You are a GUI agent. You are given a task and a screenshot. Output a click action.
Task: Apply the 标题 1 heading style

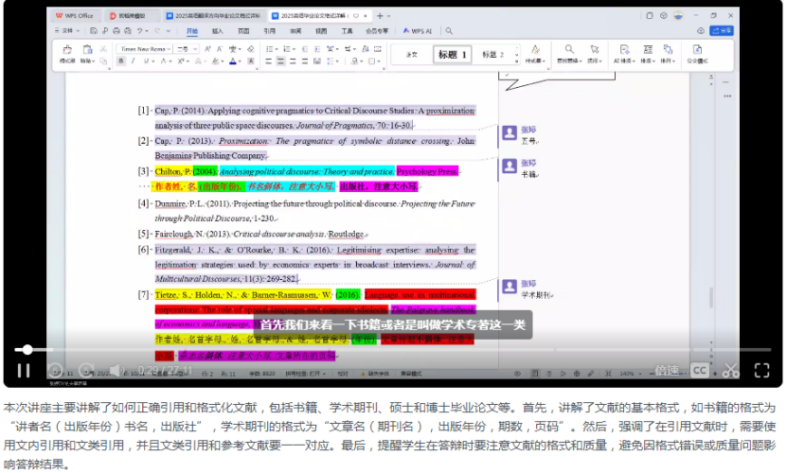452,54
